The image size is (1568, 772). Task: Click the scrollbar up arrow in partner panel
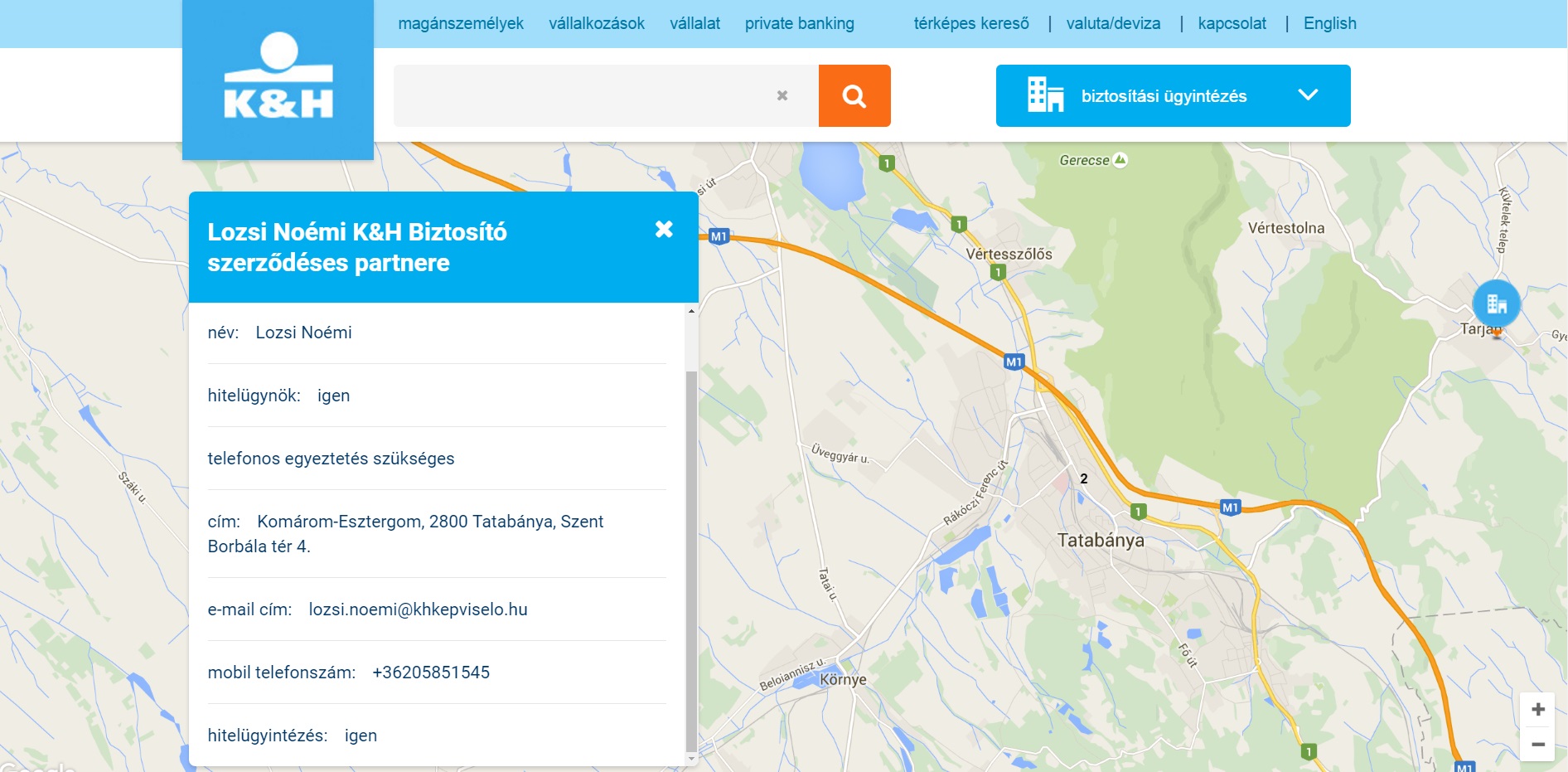click(691, 311)
